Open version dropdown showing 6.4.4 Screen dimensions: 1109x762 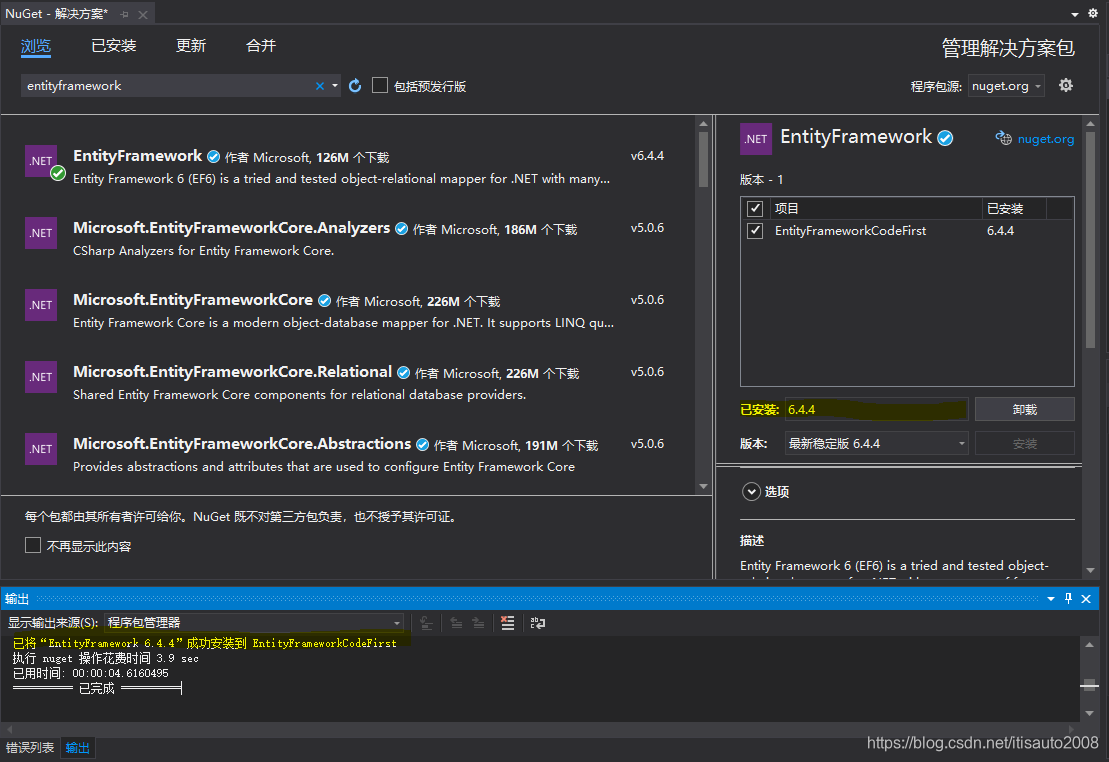pos(876,444)
